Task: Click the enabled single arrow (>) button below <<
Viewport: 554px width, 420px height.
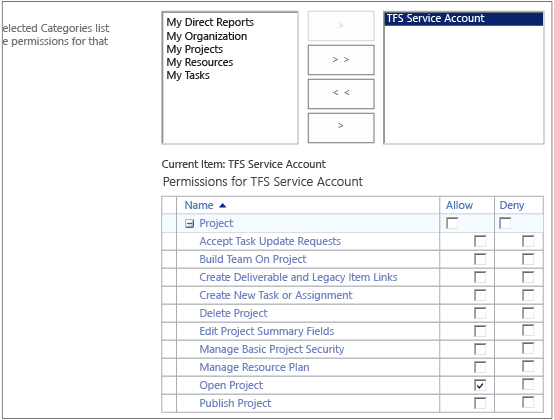Action: coord(341,128)
